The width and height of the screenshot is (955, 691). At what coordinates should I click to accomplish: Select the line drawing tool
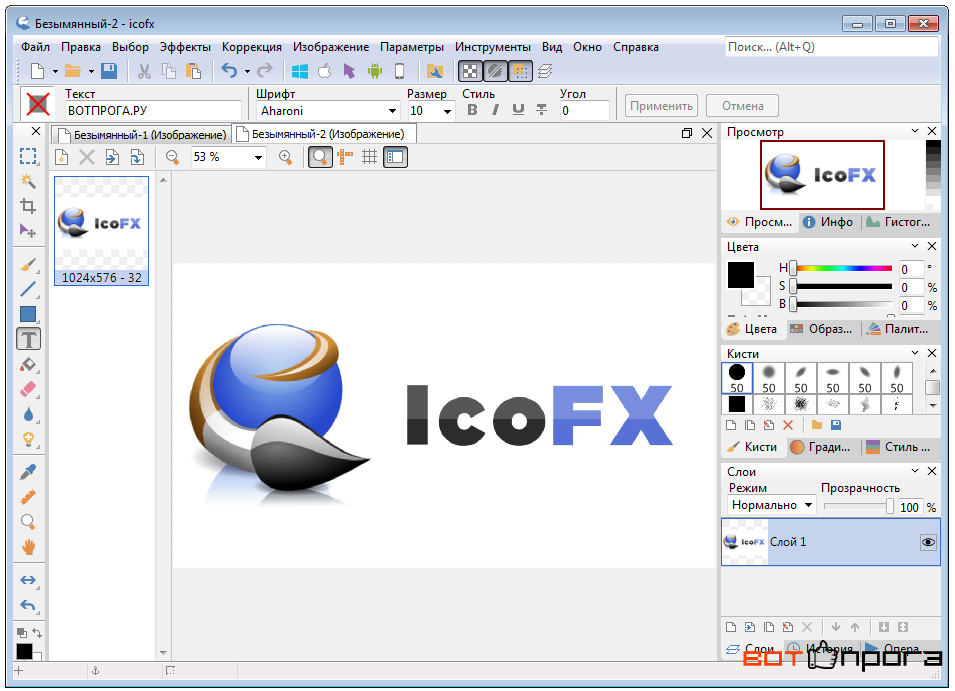28,290
